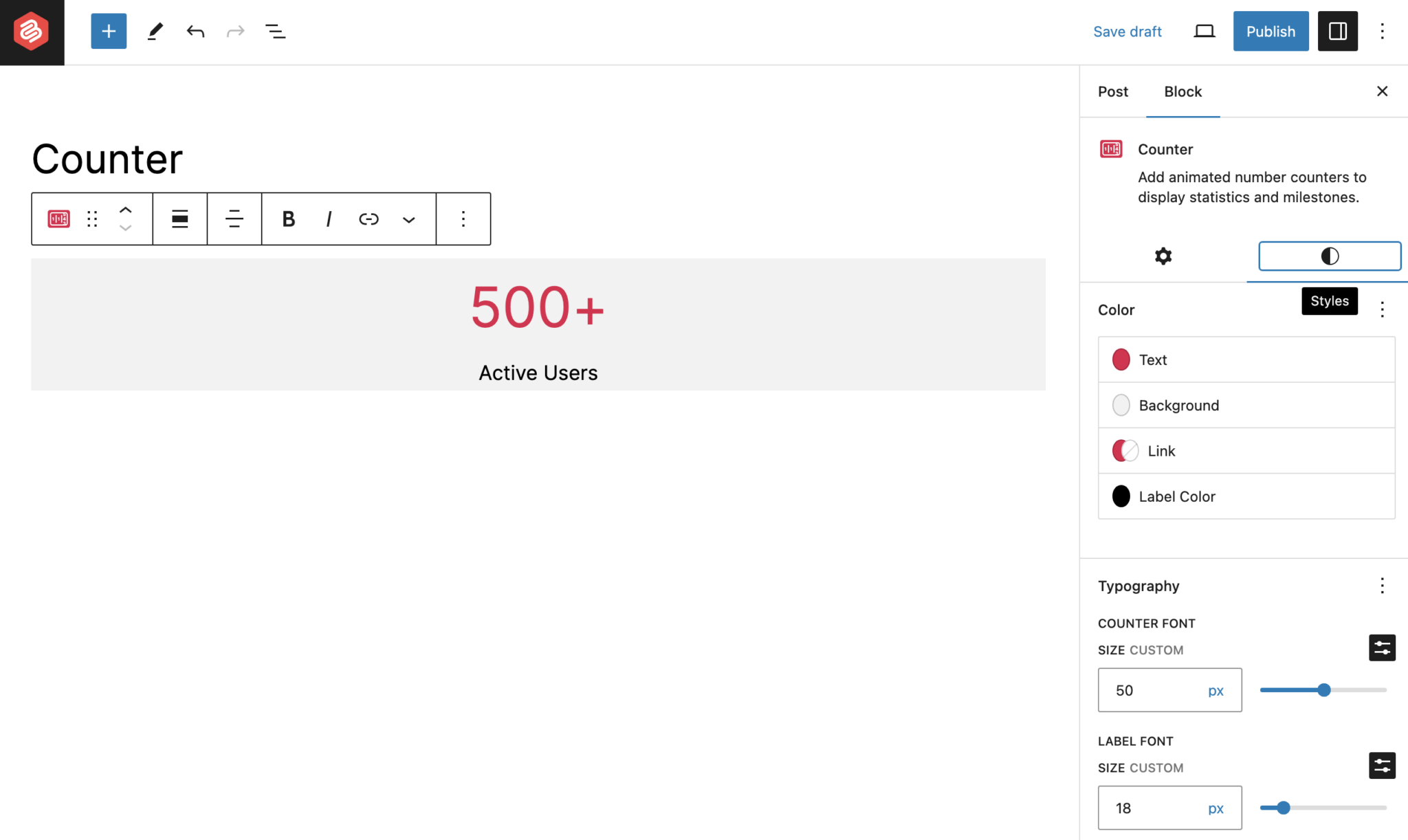Select the Counter block icon in the toolbar

tap(58, 219)
